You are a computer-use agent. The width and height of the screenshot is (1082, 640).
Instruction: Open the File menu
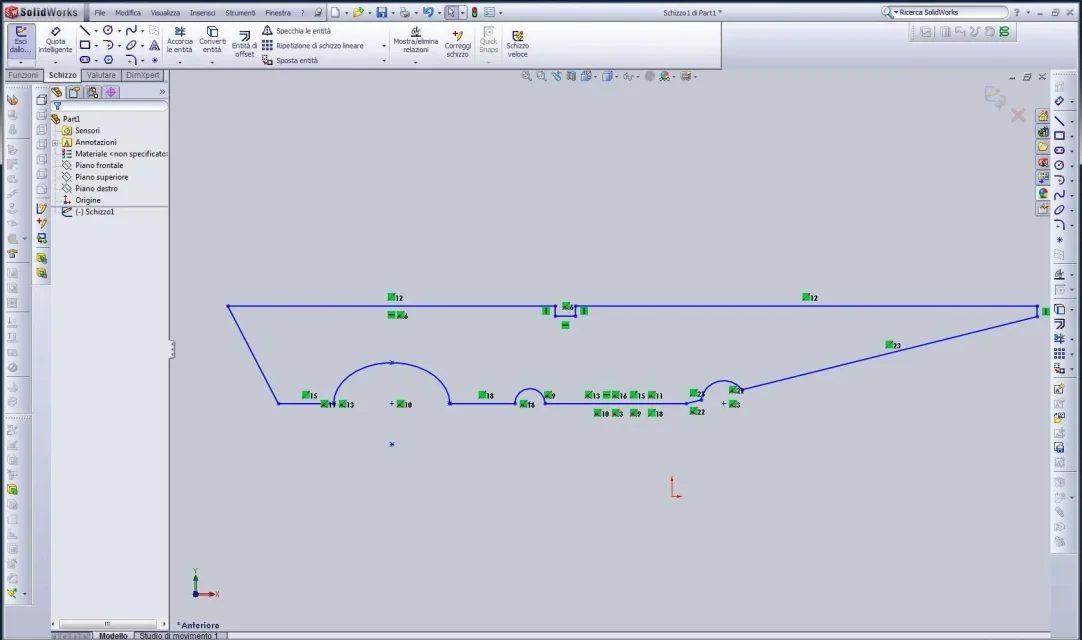pos(100,12)
